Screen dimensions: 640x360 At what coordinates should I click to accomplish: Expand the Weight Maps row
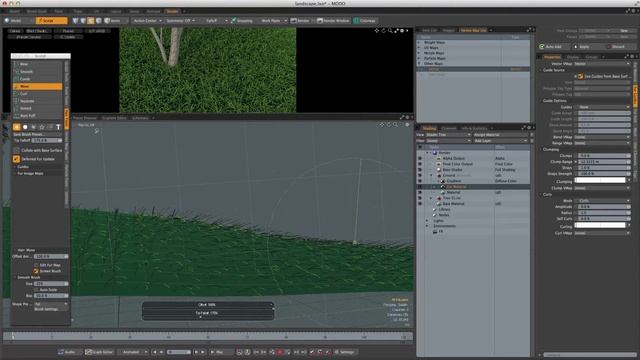[419, 42]
